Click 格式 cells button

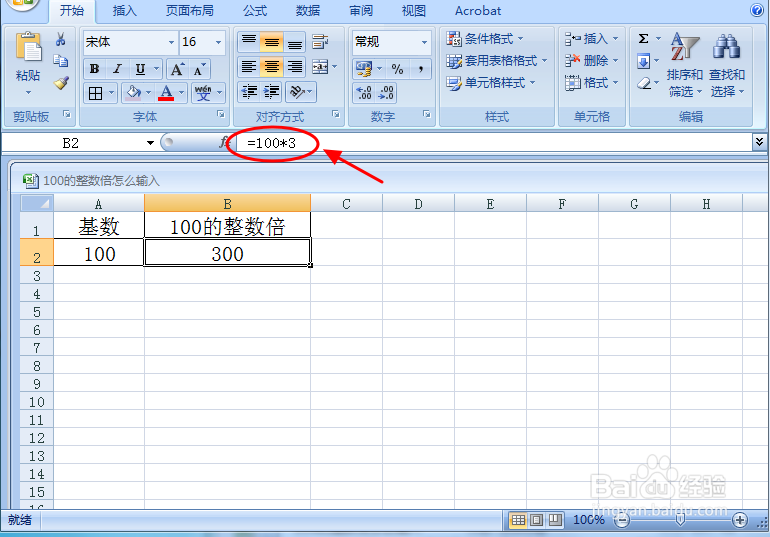pos(591,82)
